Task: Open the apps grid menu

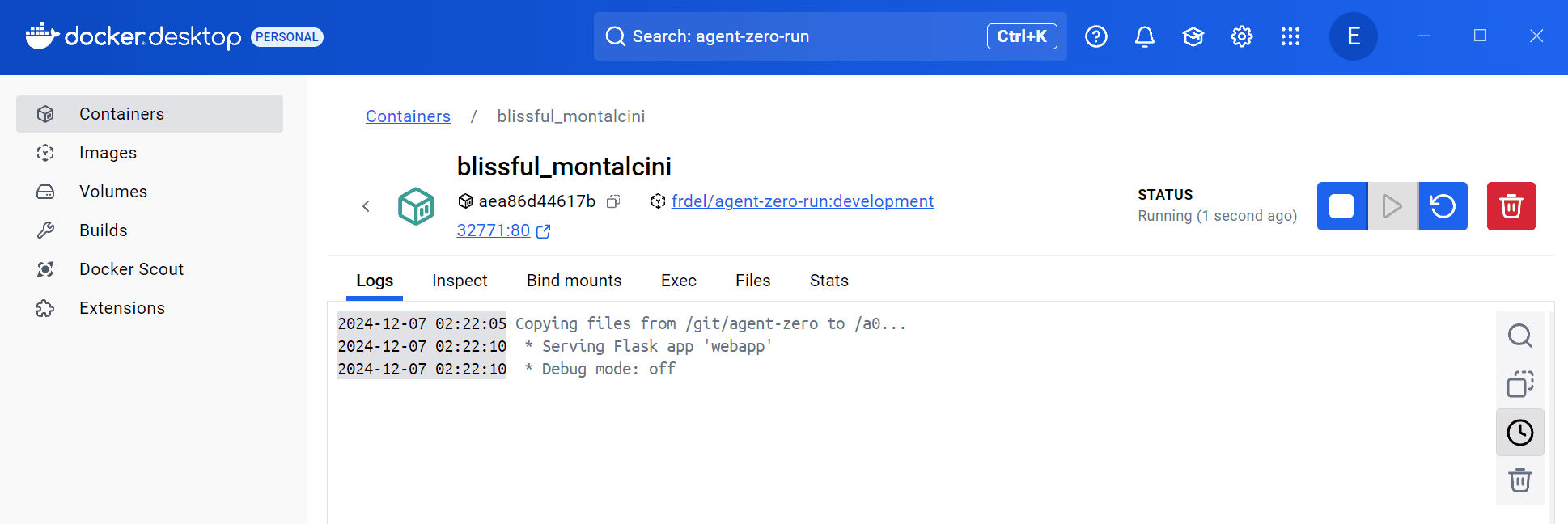Action: [1290, 36]
